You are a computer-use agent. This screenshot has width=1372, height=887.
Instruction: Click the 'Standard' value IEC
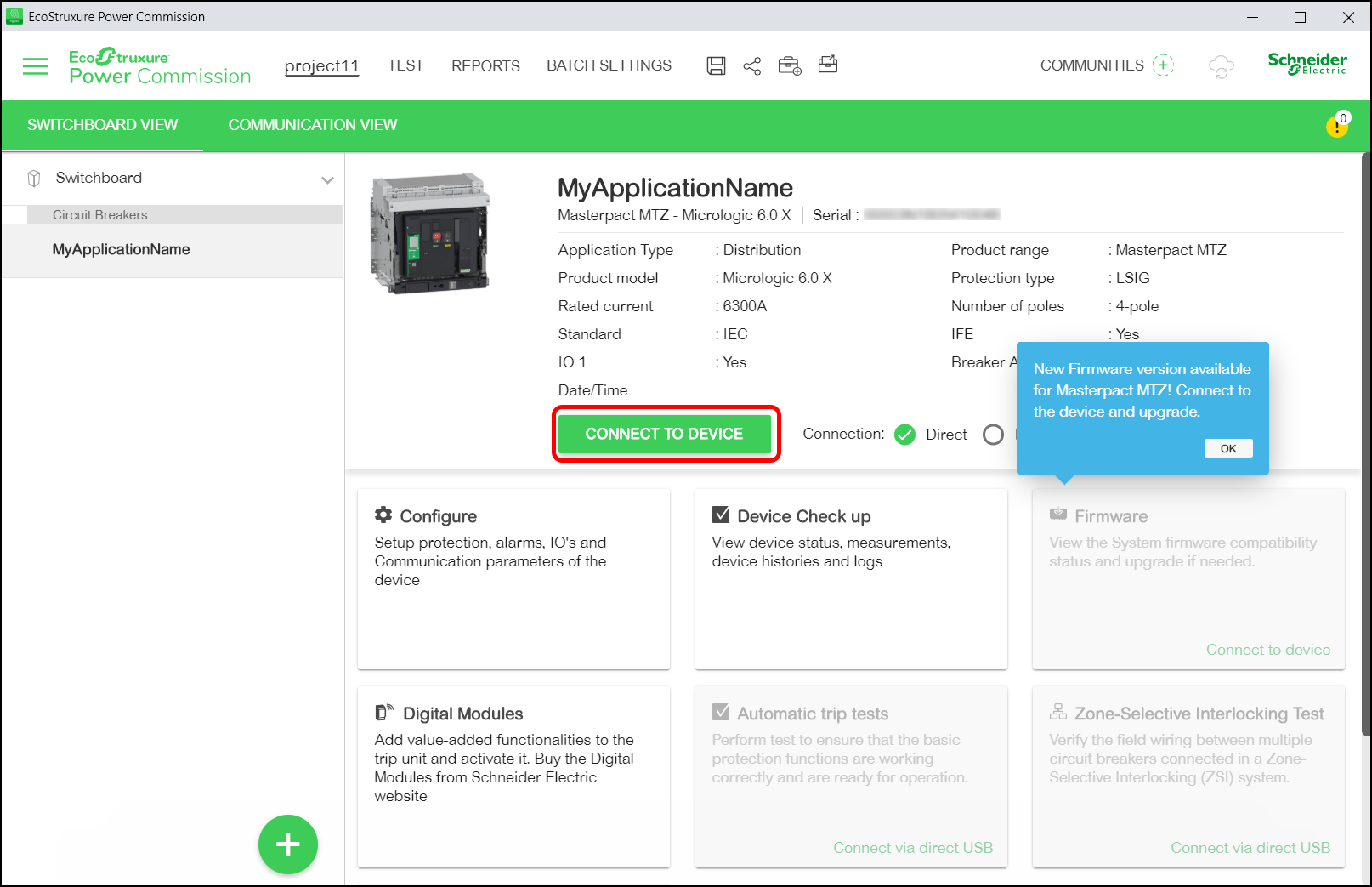tap(735, 334)
